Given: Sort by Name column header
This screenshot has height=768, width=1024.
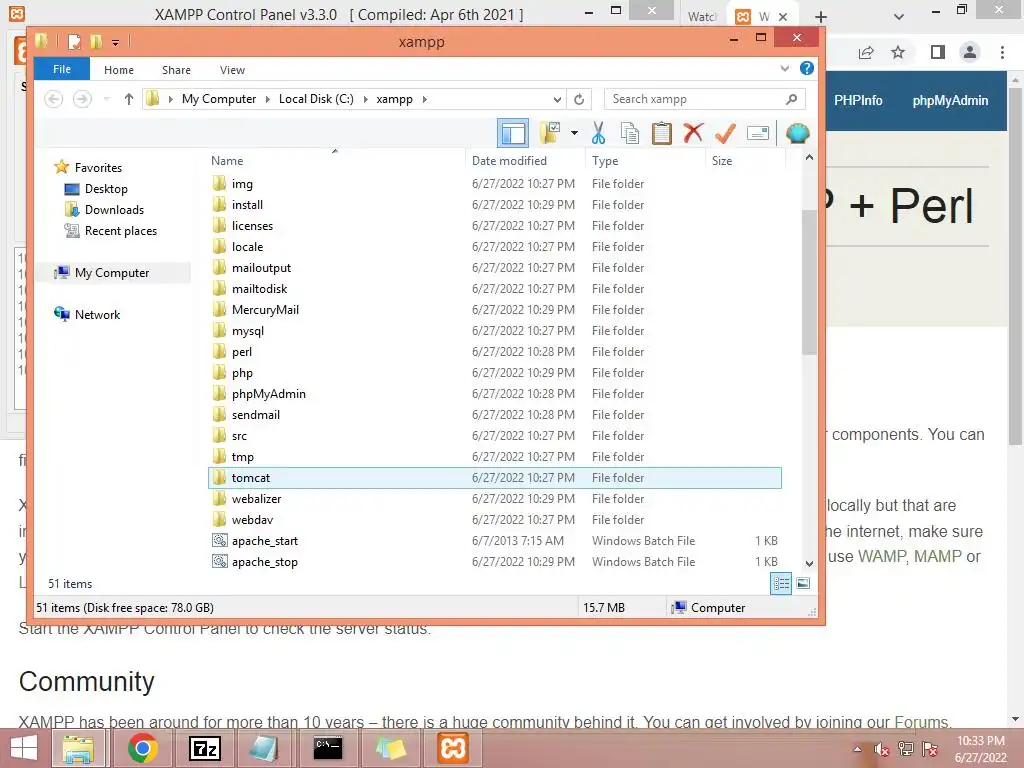Looking at the screenshot, I should pos(336,161).
